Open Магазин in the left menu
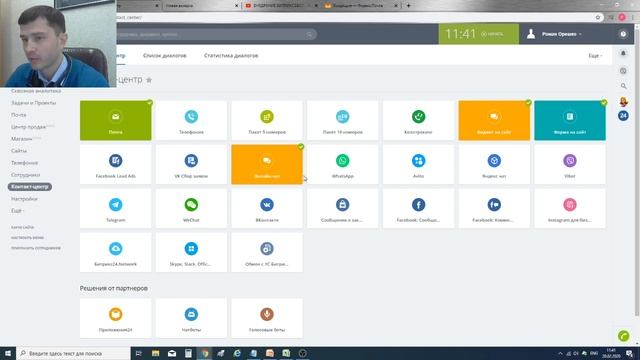Screen dimensions: 640x360 [x=22, y=139]
